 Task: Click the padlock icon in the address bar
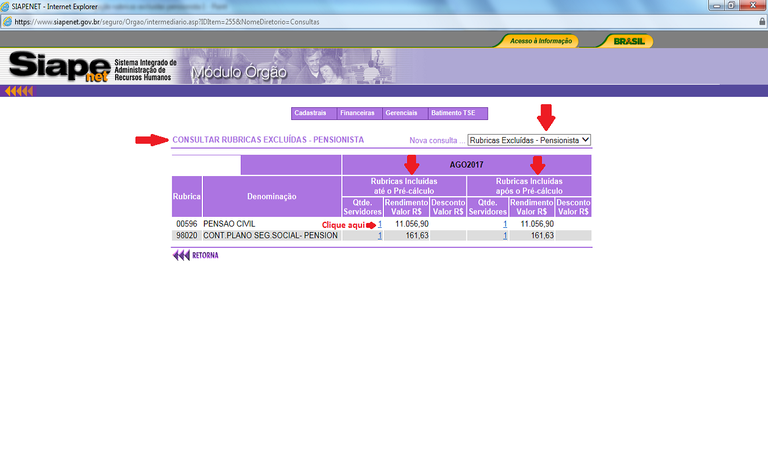pyautogui.click(x=761, y=20)
